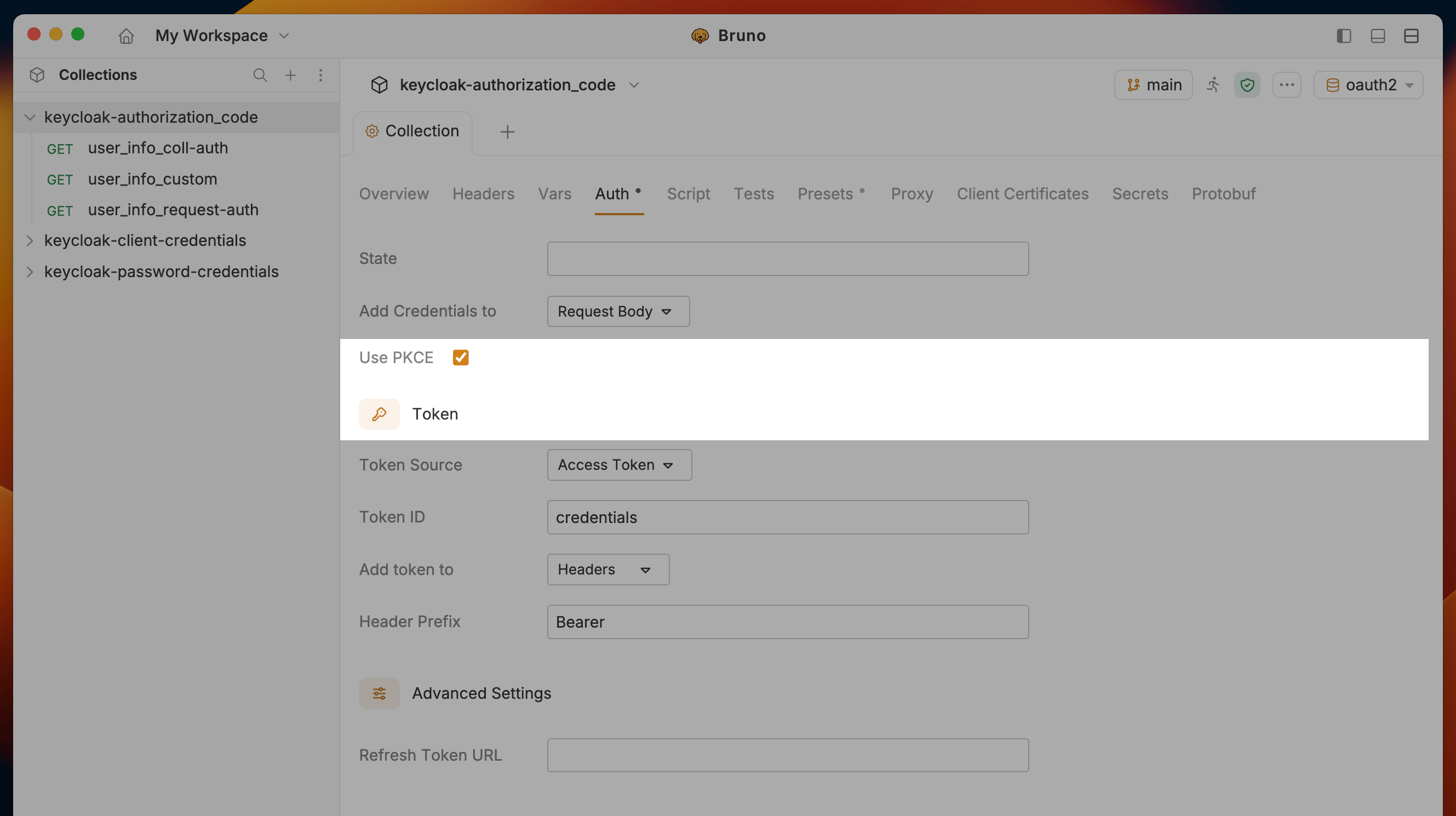The width and height of the screenshot is (1456, 816).
Task: Open the ellipsis more options button
Action: point(1287,85)
